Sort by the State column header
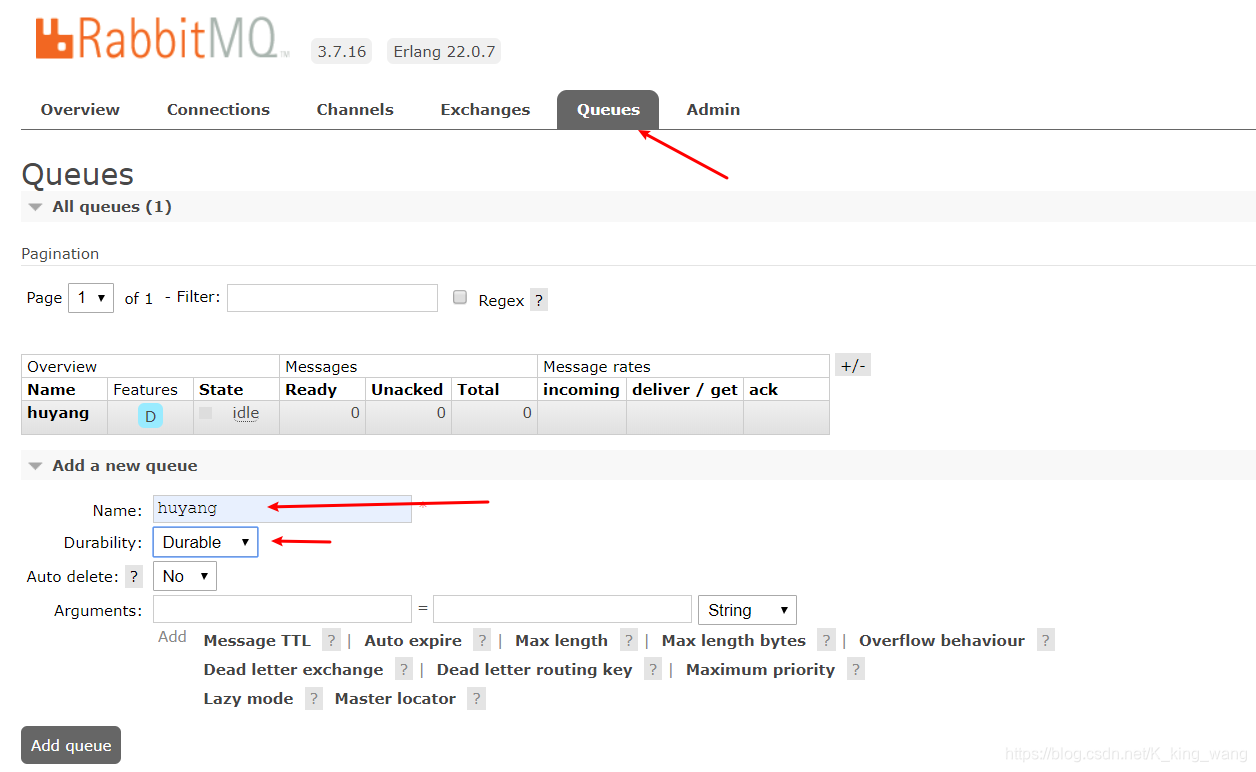This screenshot has width=1256, height=772. (221, 390)
